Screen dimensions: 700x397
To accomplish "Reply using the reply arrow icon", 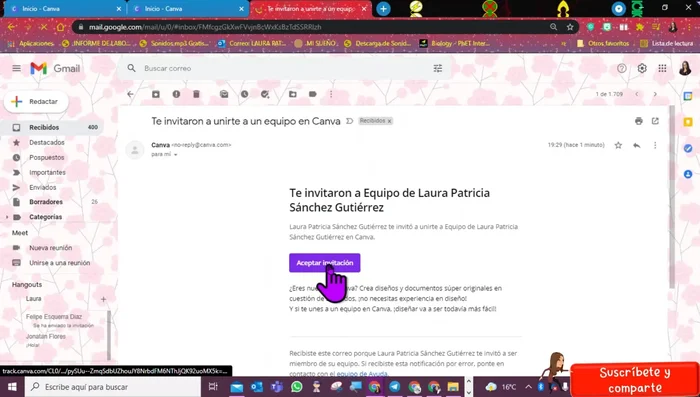I will click(x=637, y=145).
